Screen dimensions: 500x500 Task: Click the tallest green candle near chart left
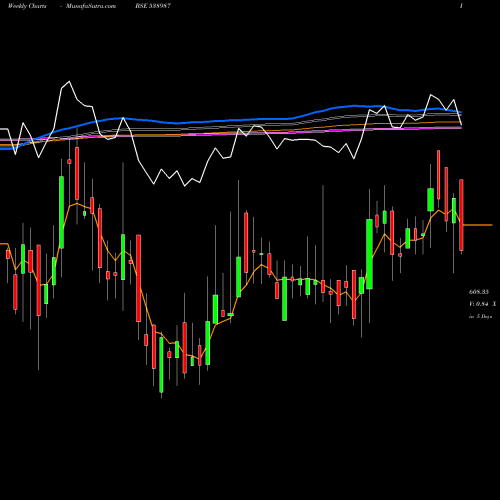(x=61, y=212)
